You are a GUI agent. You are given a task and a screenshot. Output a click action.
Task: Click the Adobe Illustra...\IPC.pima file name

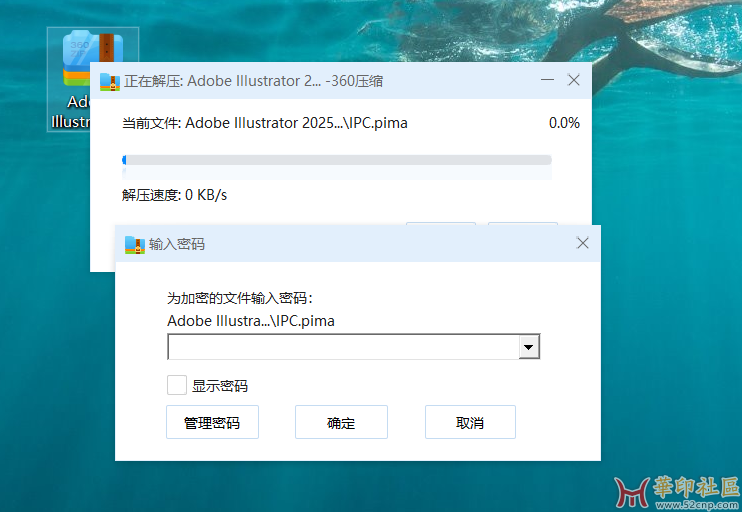(x=251, y=321)
